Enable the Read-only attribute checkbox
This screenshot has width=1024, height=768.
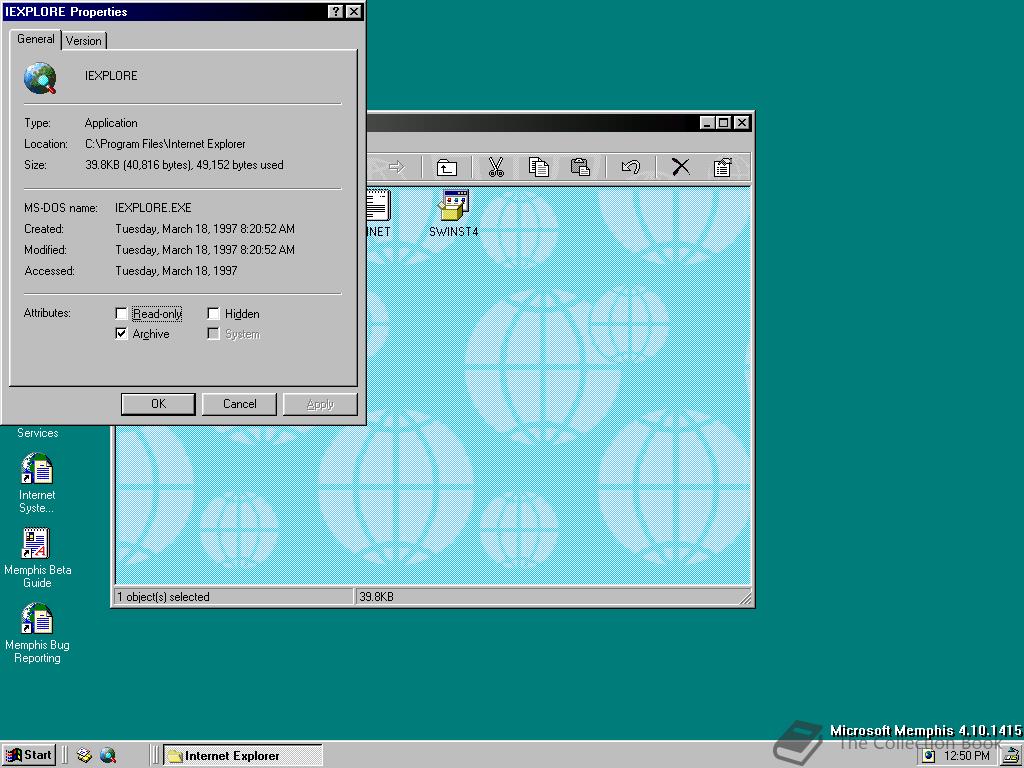point(122,314)
